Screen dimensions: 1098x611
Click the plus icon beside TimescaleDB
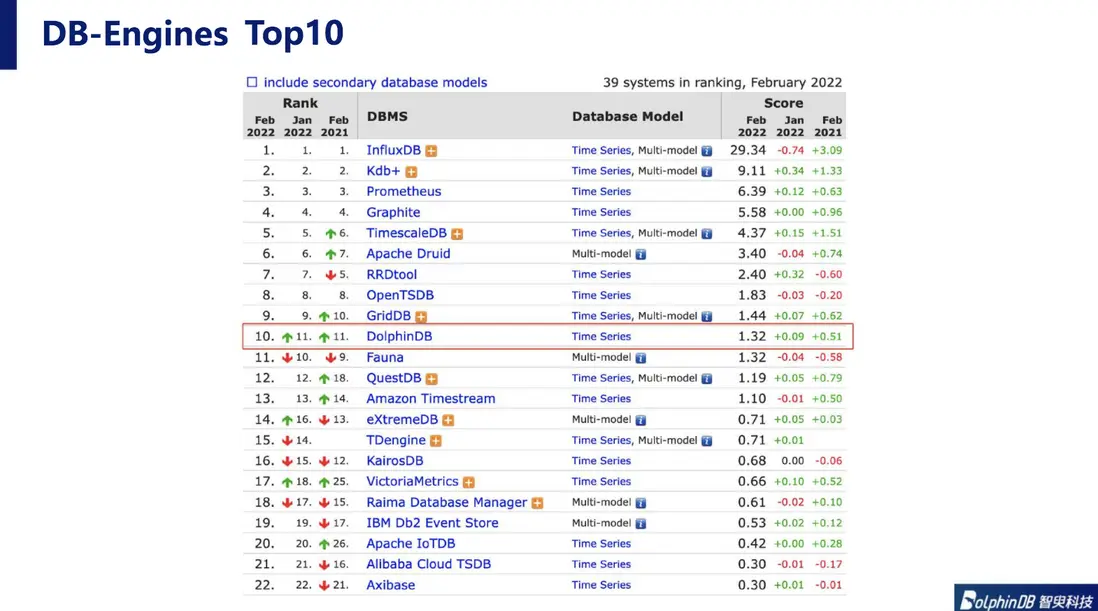(457, 234)
